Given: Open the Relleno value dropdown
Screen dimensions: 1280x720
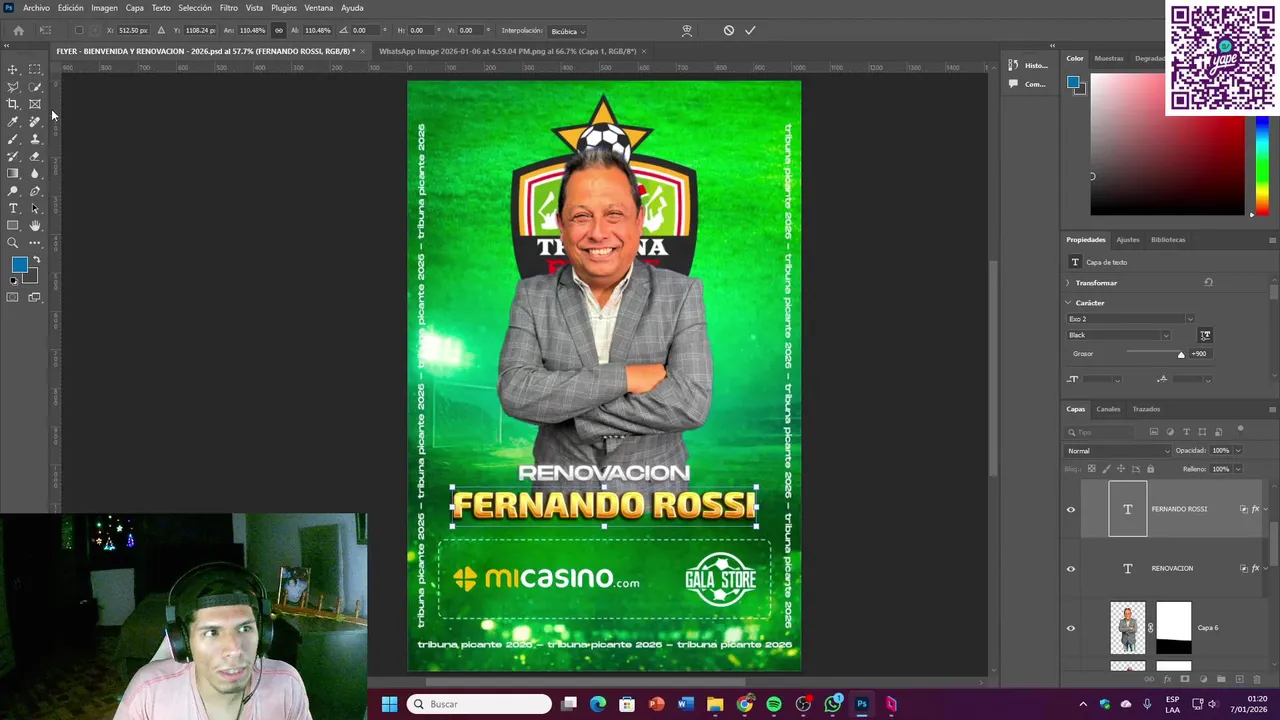Looking at the screenshot, I should pos(1238,469).
